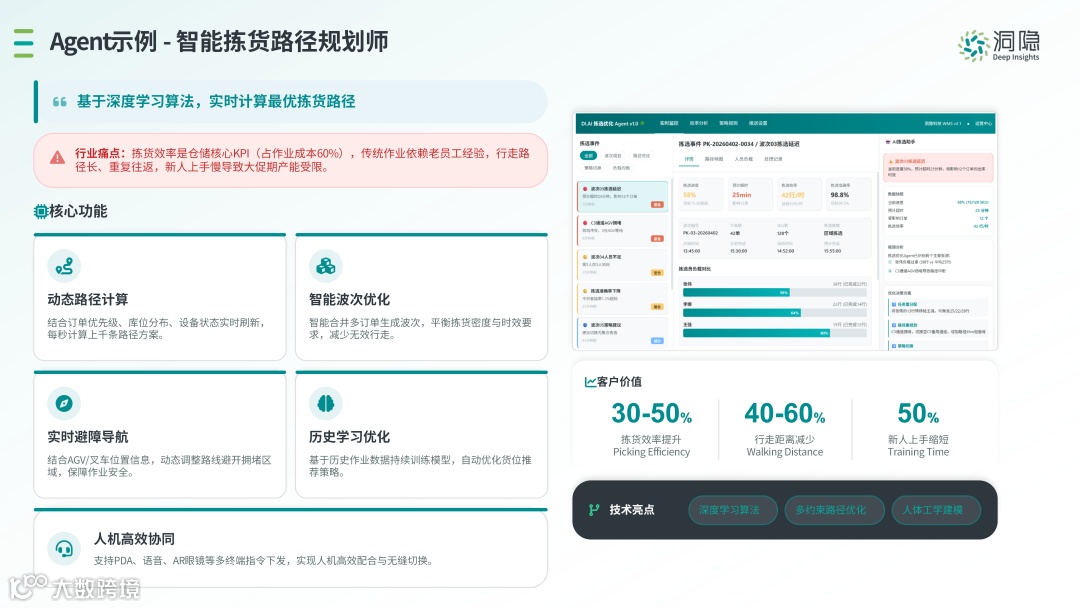Viewport: 1080px width, 608px height.
Task: Click the blue dot on 波次05策略建议 event
Action: pos(585,325)
